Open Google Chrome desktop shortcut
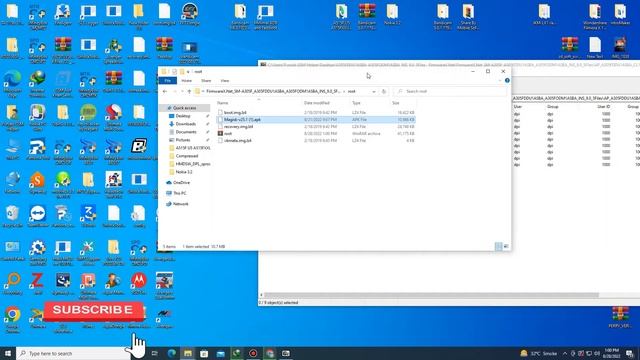The width and height of the screenshot is (640, 360). 13,318
